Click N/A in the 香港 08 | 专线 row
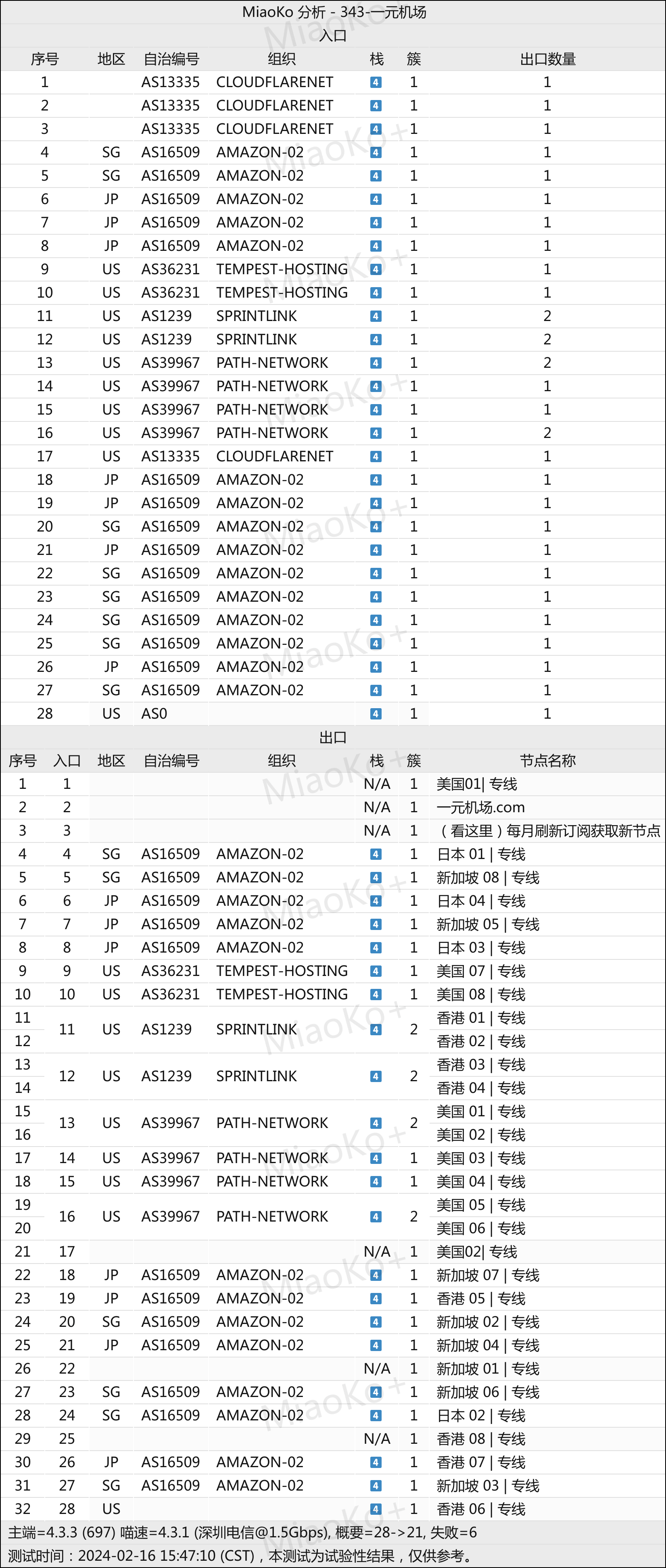Screen dimensions: 666x1568 [x=377, y=1439]
